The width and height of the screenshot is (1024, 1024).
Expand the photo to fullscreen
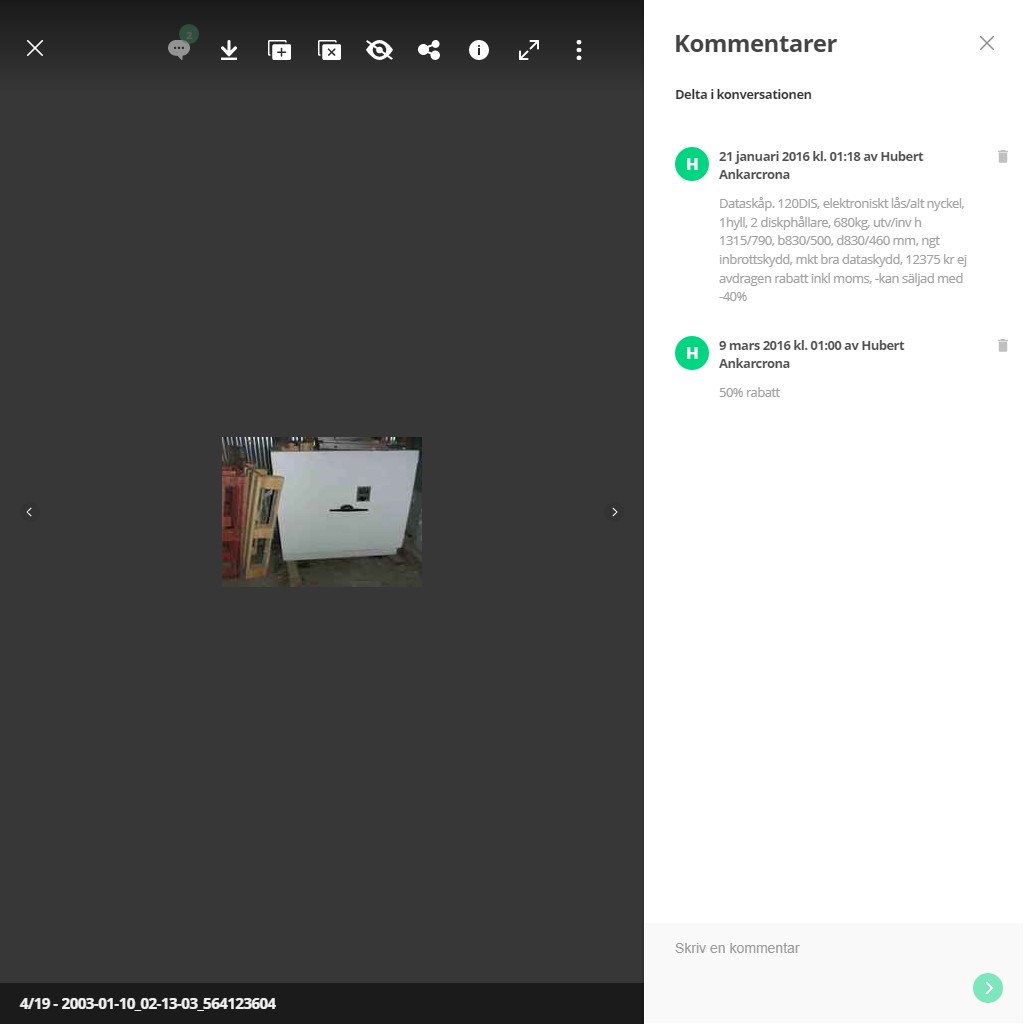529,50
